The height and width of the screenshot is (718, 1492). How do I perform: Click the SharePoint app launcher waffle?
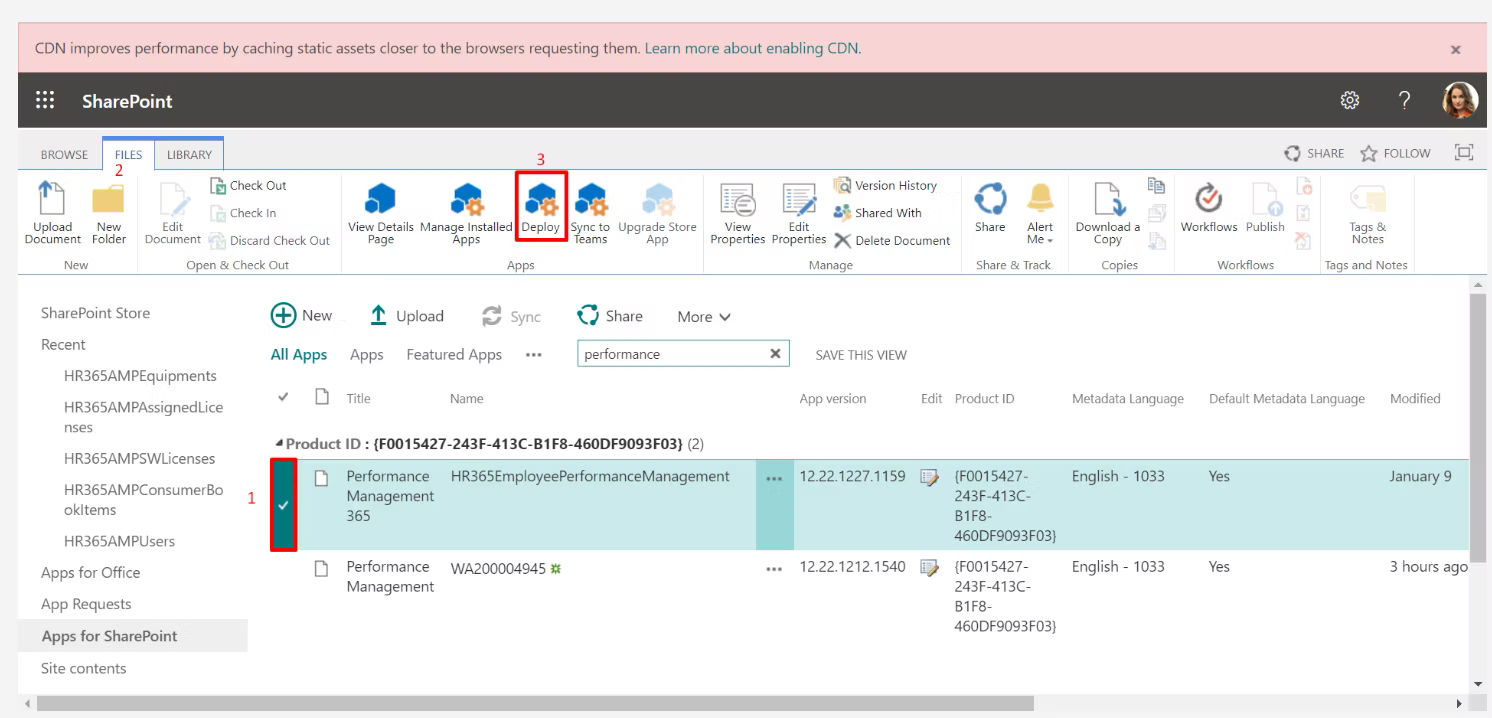coord(45,101)
